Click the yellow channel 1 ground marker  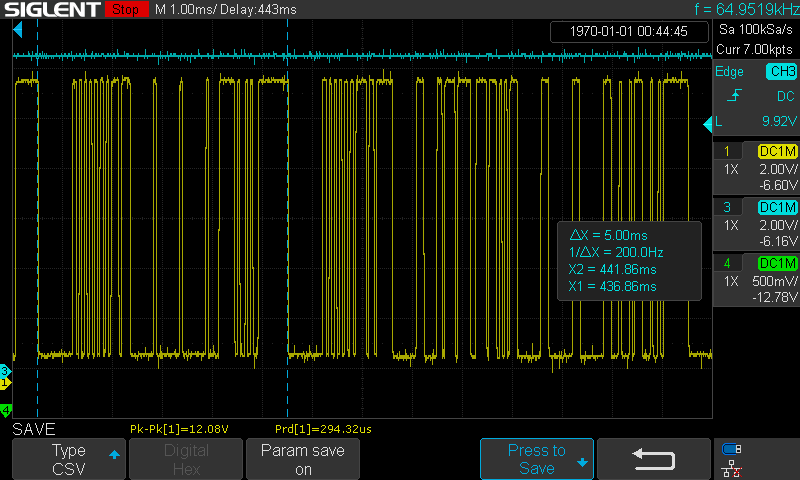click(5, 383)
